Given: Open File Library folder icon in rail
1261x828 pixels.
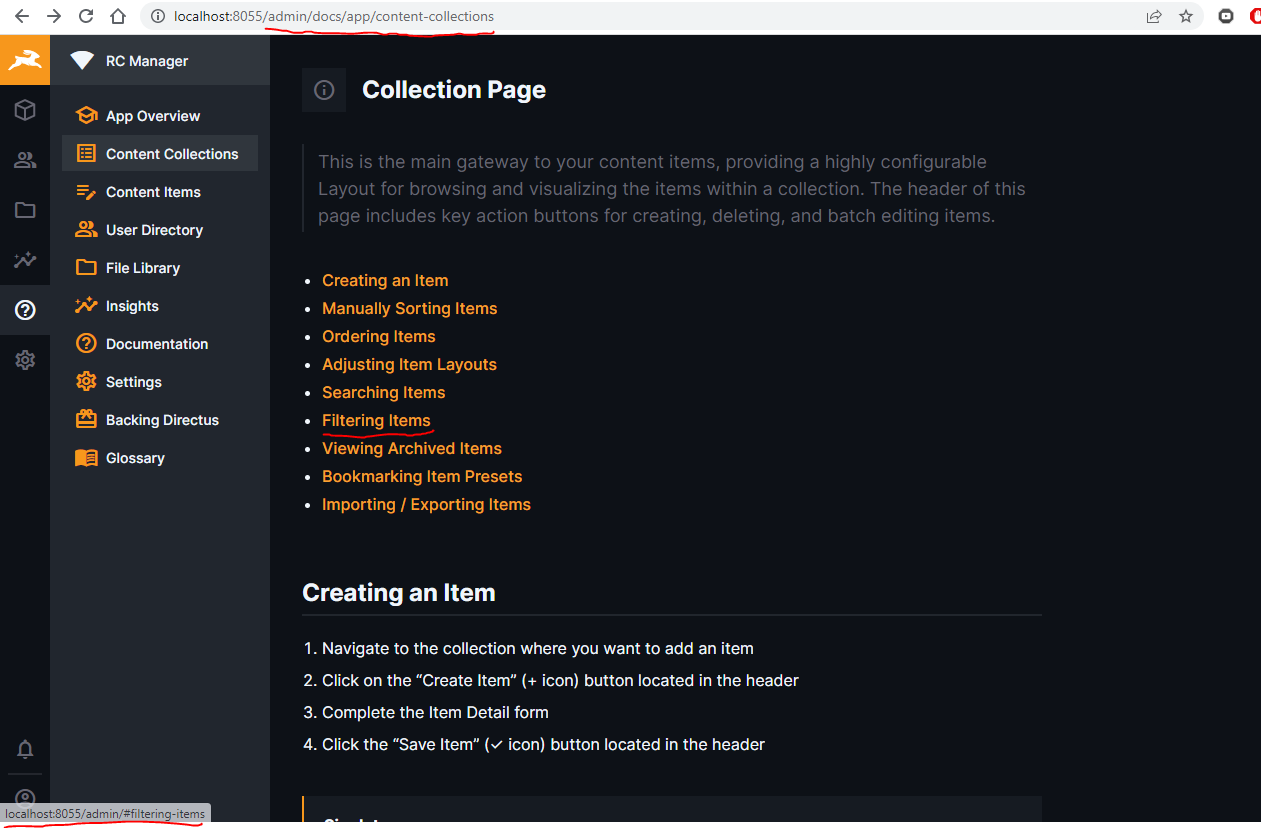Looking at the screenshot, I should pos(25,210).
